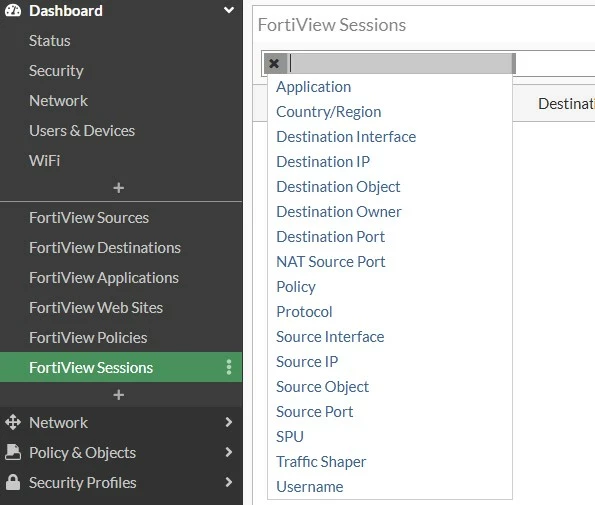
Task: Choose Destination Interface filter option
Action: [346, 137]
